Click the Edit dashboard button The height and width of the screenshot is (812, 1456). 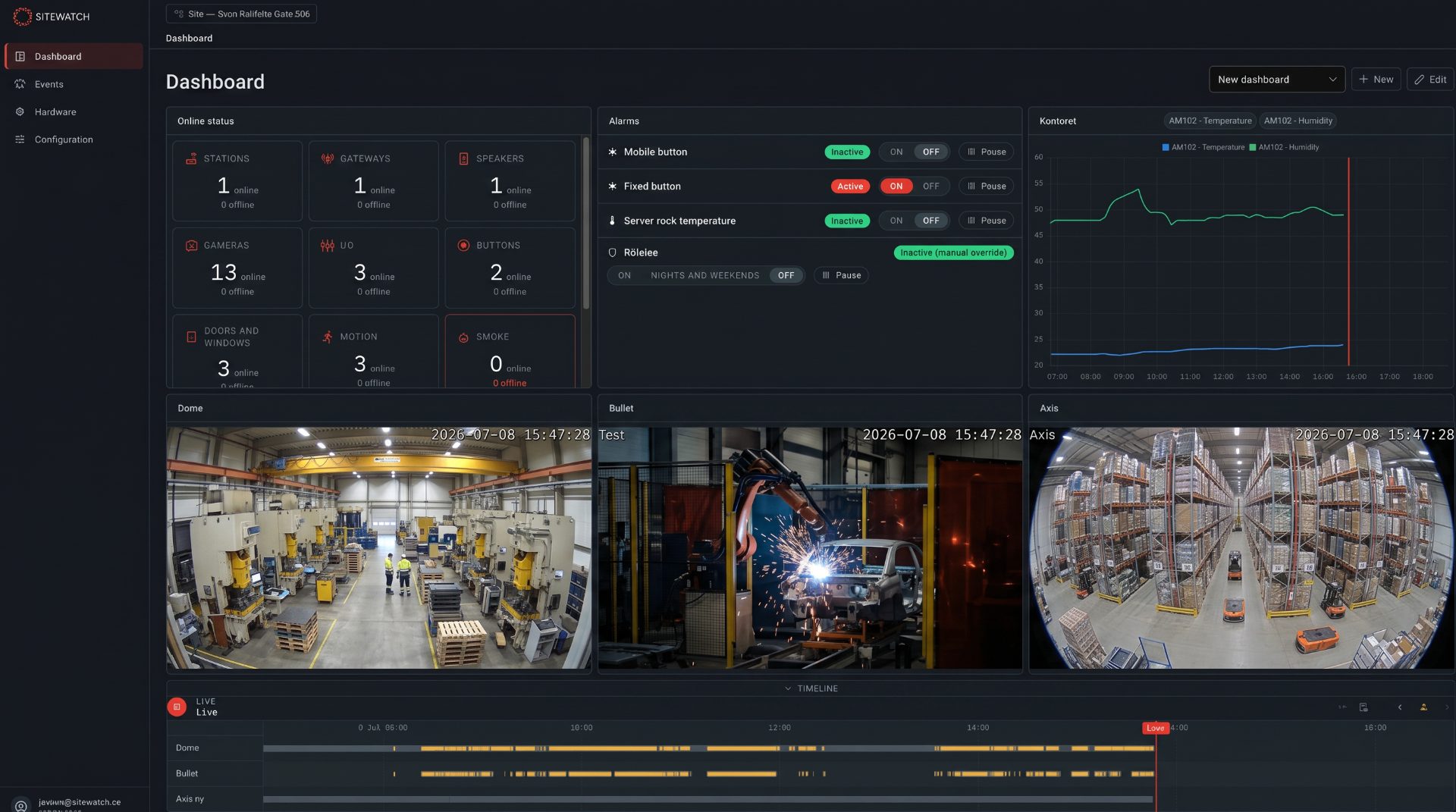point(1429,80)
